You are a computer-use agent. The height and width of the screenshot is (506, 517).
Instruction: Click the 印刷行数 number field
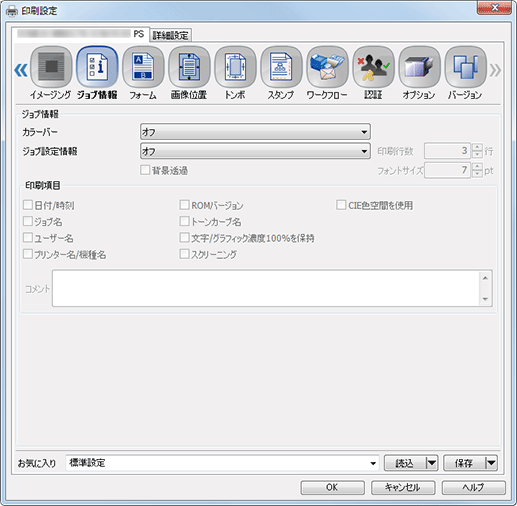point(447,151)
